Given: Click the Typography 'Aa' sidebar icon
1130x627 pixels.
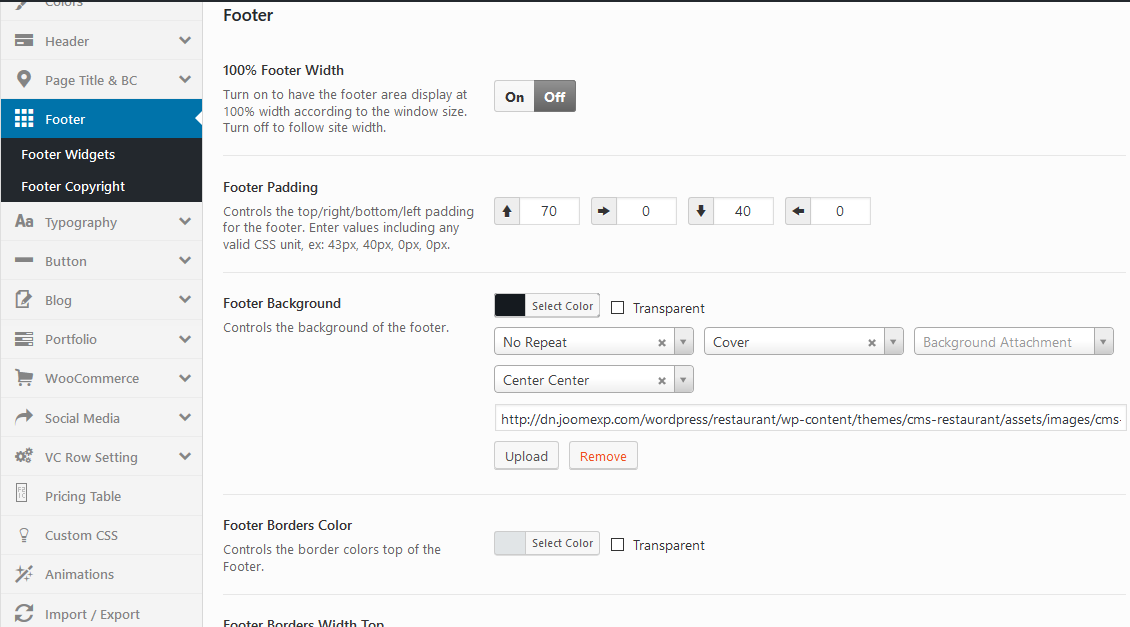Looking at the screenshot, I should tap(24, 222).
